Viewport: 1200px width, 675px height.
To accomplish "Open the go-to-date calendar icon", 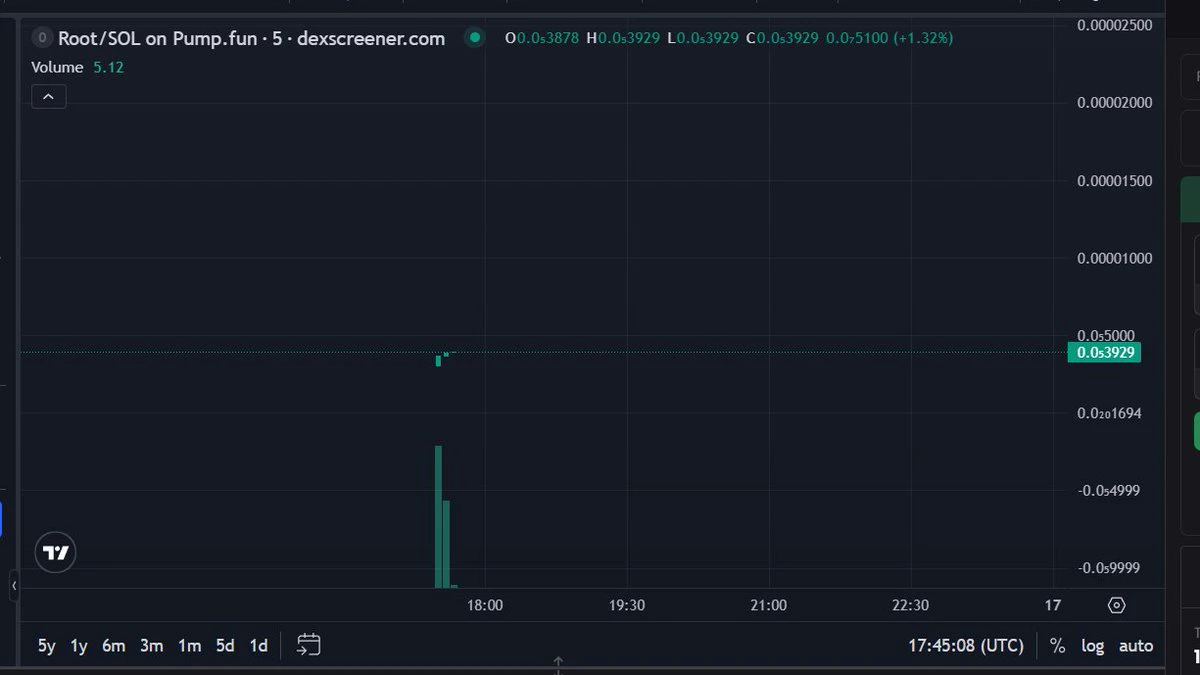I will coord(309,645).
